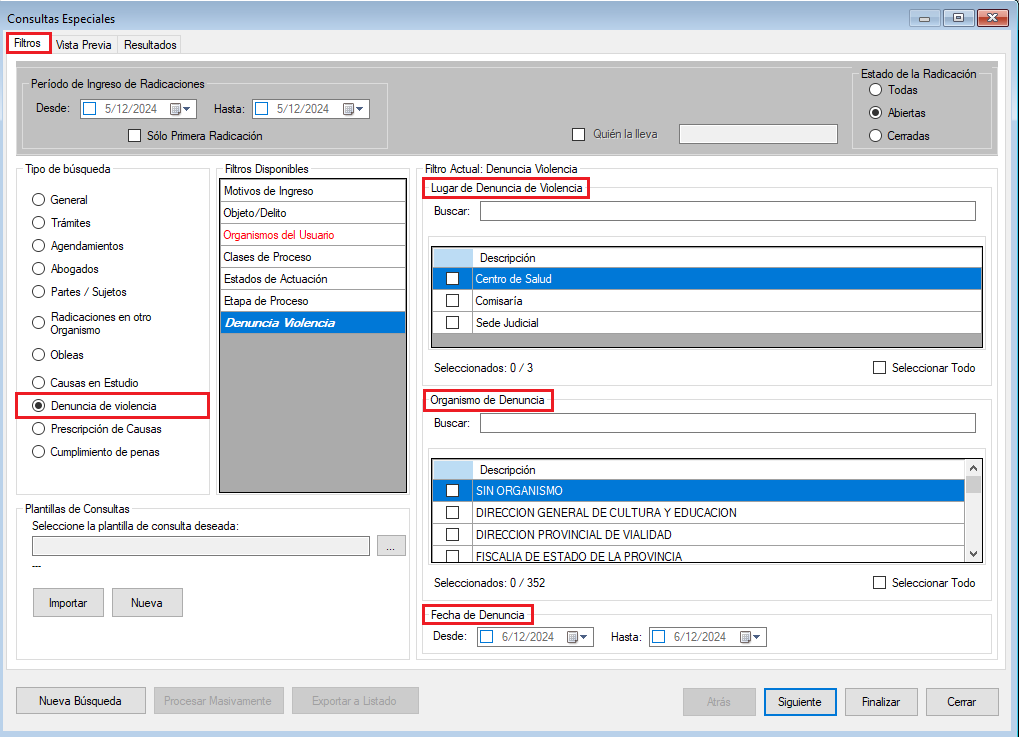This screenshot has width=1019, height=737.
Task: Check the Centro de Salud row checkbox
Action: [452, 279]
